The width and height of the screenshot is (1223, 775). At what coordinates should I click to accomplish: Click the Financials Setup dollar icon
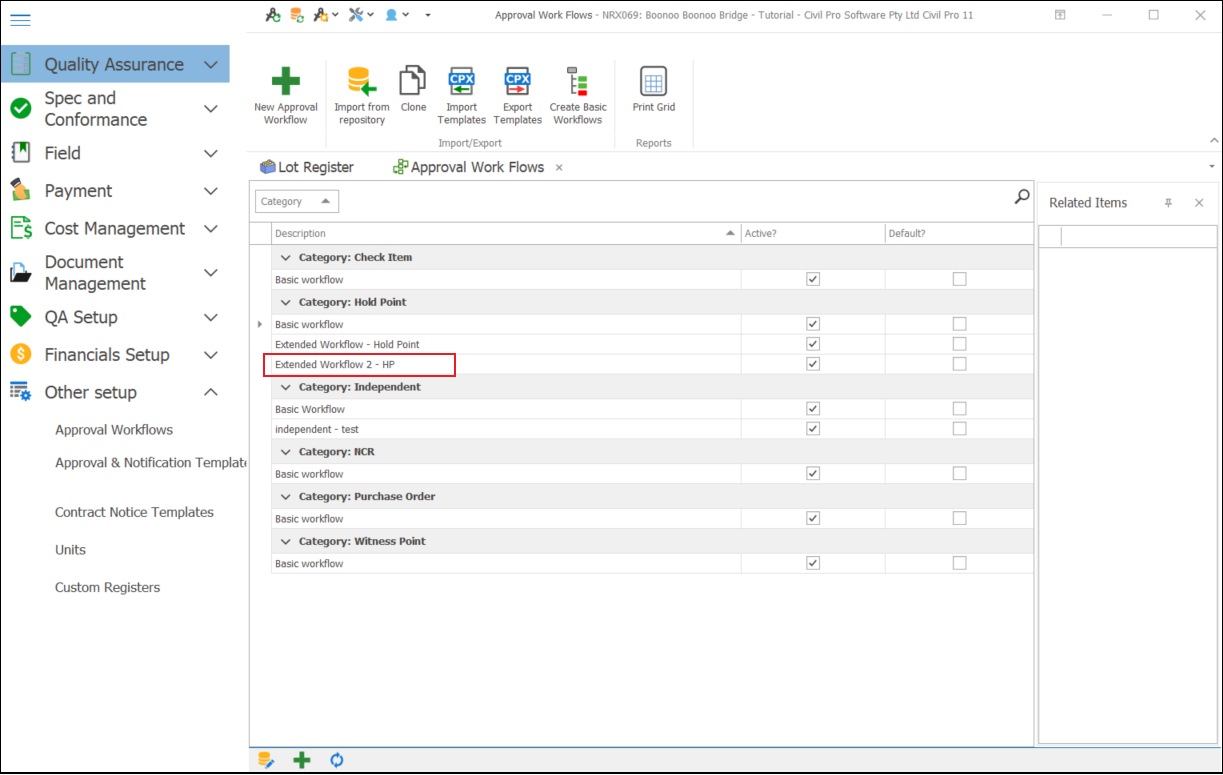tap(20, 354)
